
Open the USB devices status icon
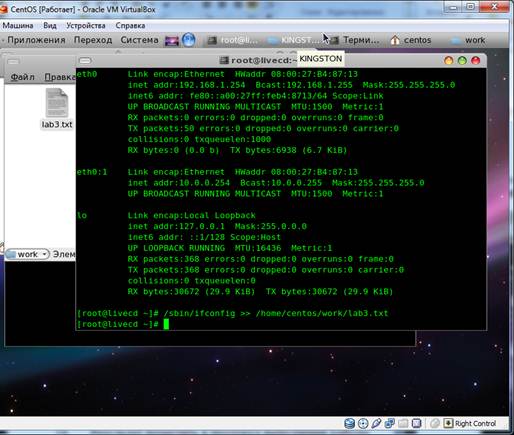(376, 423)
